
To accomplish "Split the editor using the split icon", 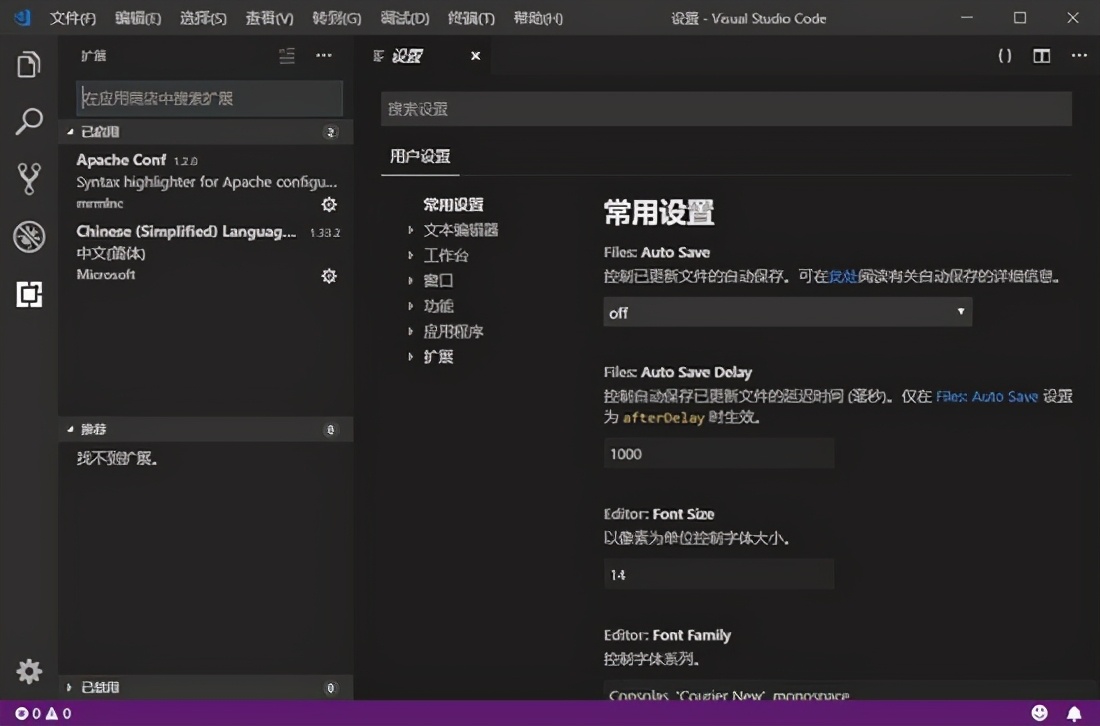I will click(x=1040, y=57).
